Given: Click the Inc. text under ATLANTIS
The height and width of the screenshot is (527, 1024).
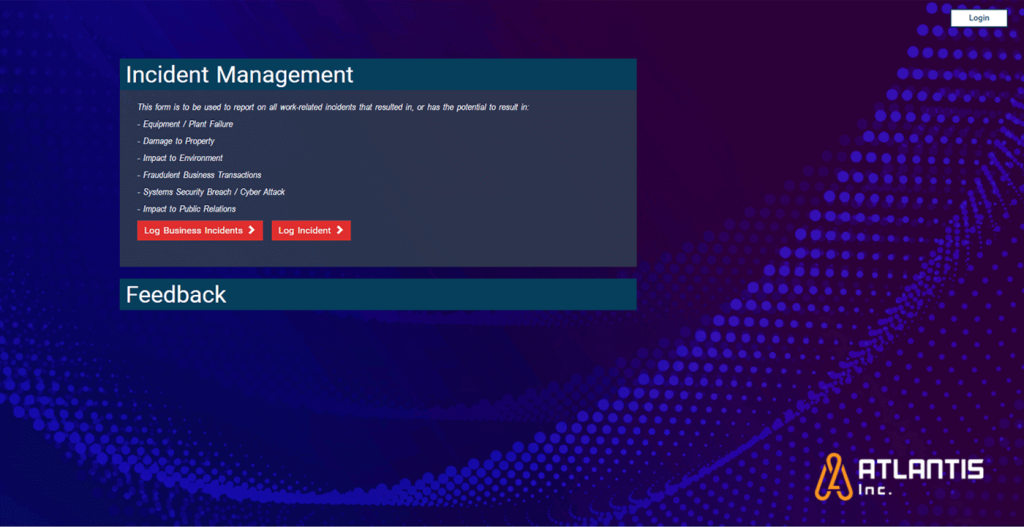Looking at the screenshot, I should click(x=875, y=491).
